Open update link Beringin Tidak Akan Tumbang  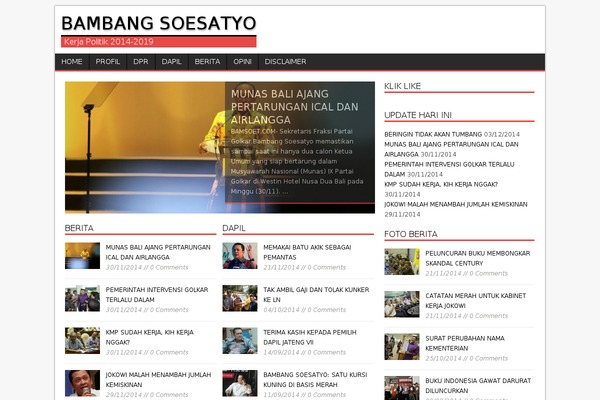(433, 134)
